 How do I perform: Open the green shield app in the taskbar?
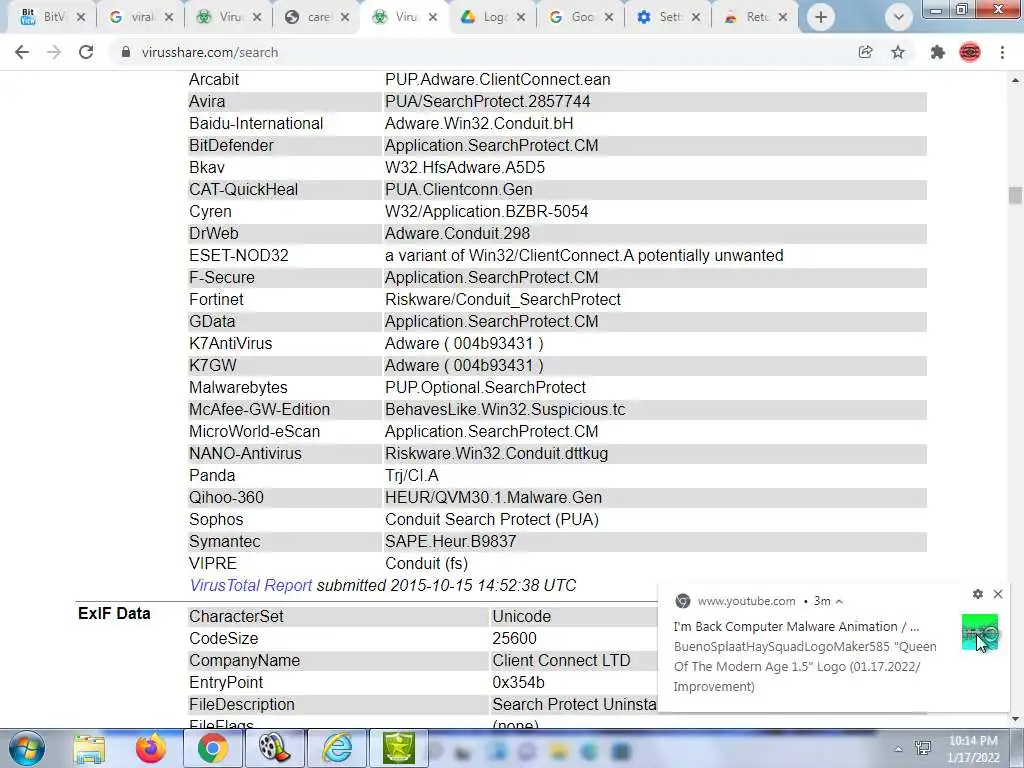point(399,748)
